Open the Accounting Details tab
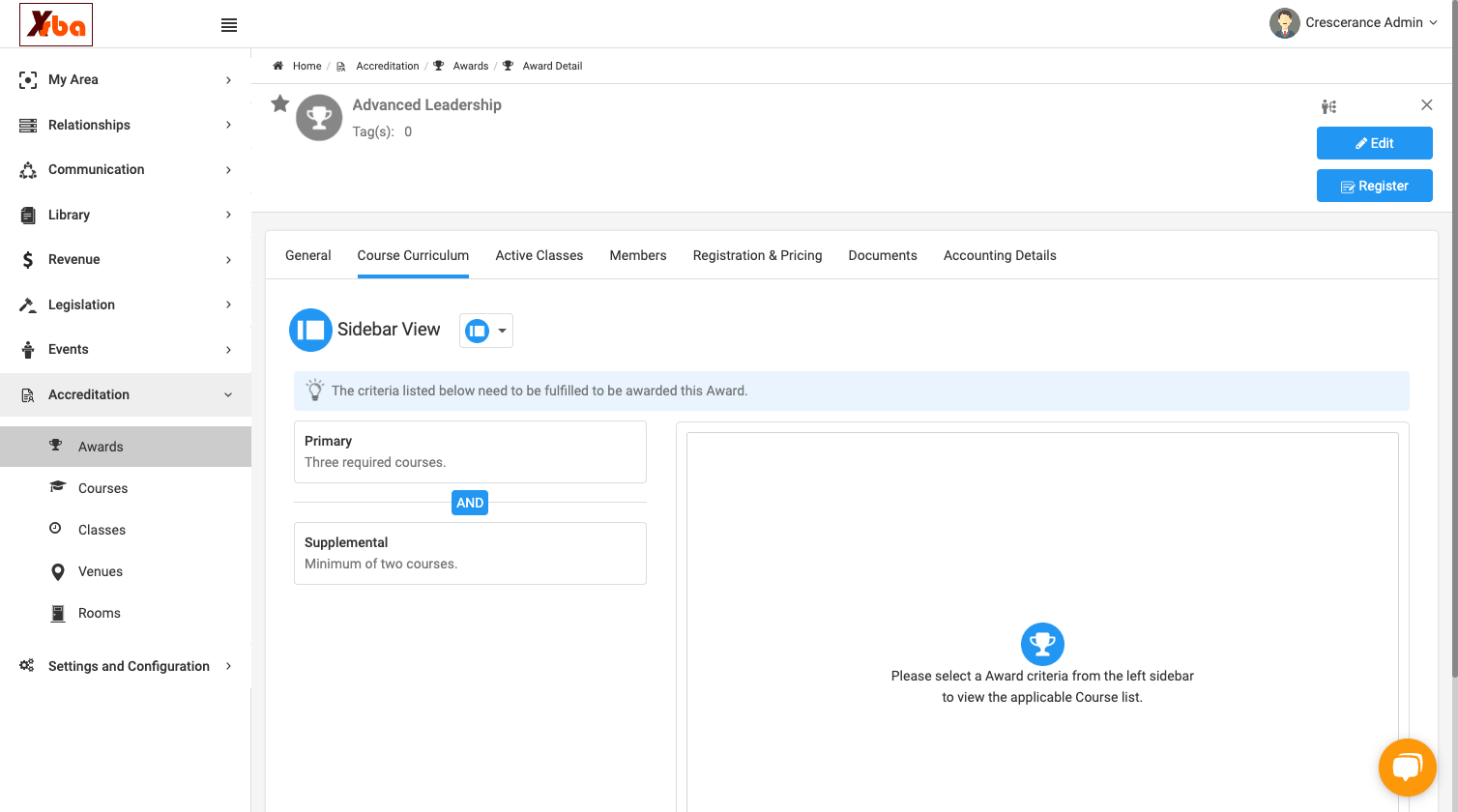Screen dimensions: 1458x812 tap(1000, 255)
